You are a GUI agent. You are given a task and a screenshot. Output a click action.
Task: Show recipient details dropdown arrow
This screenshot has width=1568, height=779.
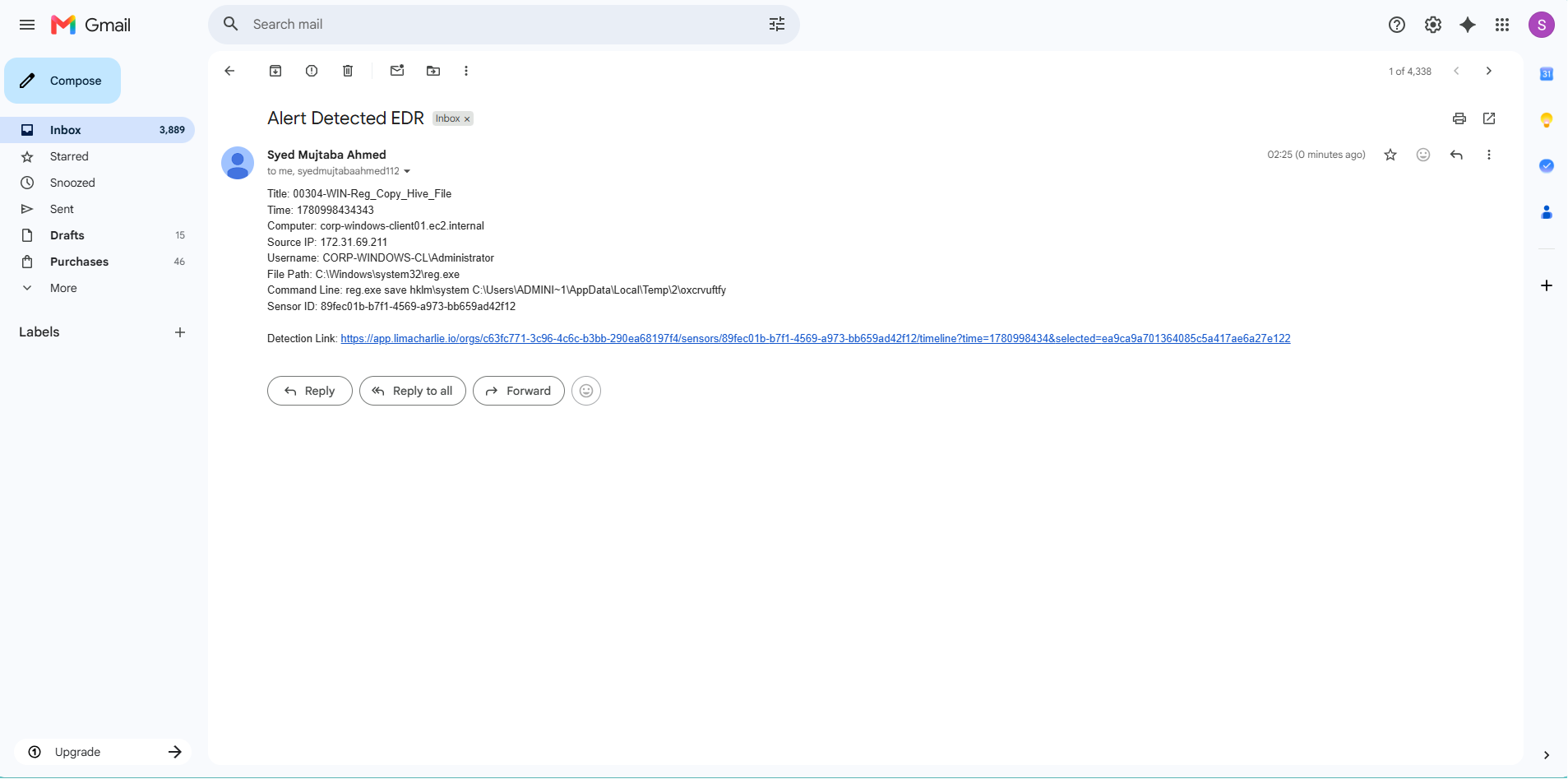tap(407, 171)
